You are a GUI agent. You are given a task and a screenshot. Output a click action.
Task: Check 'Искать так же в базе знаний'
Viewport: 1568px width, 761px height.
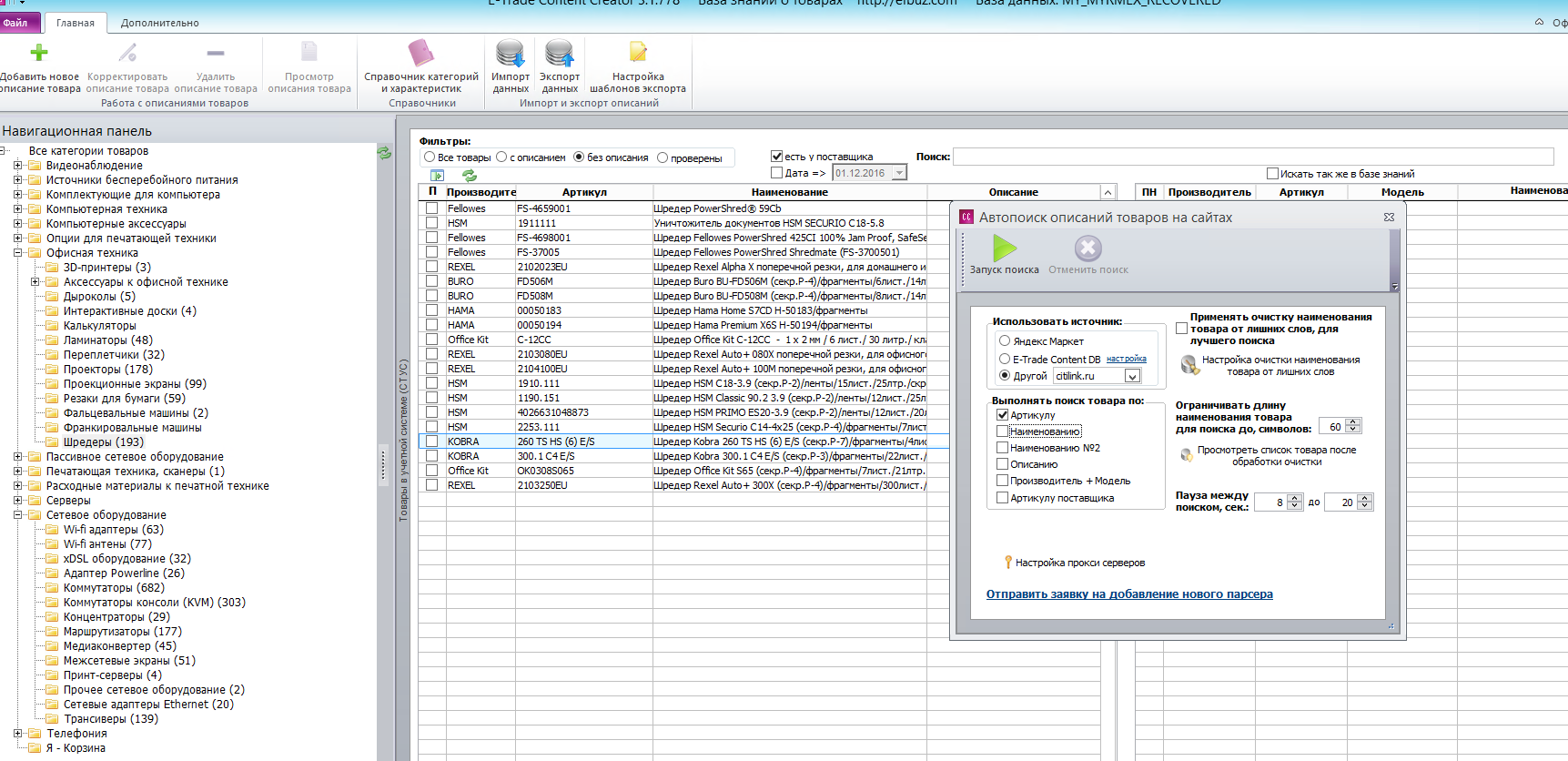pos(1272,173)
